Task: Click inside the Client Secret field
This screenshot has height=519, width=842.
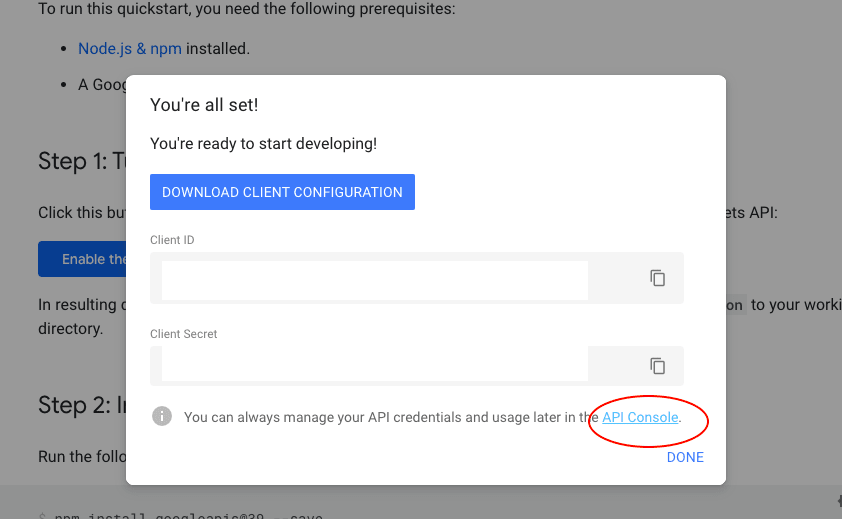Action: click(x=375, y=364)
